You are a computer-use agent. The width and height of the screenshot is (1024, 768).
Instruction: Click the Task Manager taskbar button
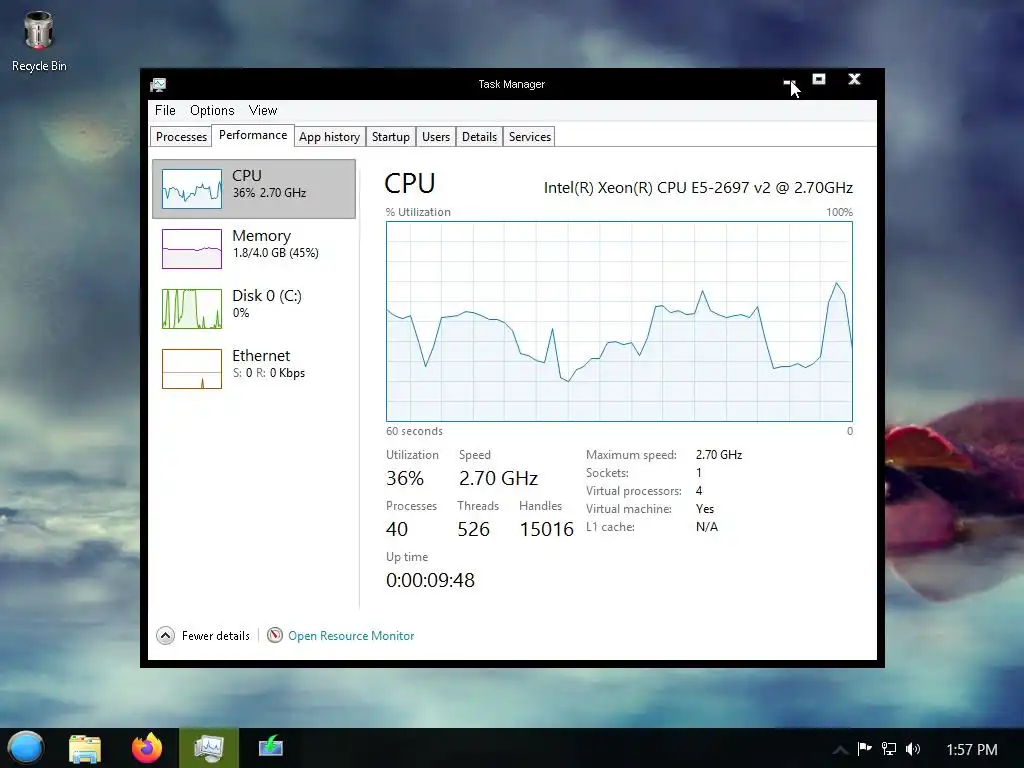pyautogui.click(x=209, y=748)
